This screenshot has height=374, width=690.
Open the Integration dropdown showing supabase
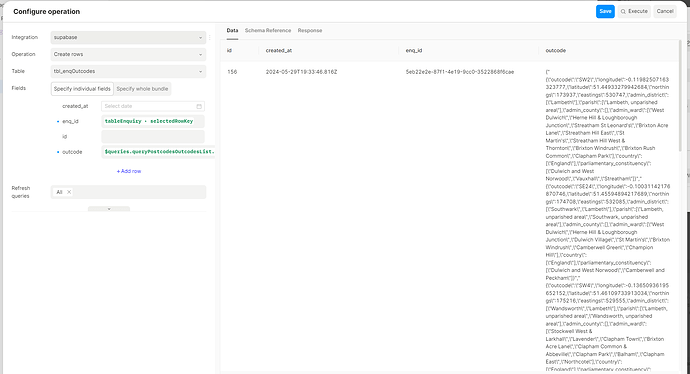pos(128,37)
